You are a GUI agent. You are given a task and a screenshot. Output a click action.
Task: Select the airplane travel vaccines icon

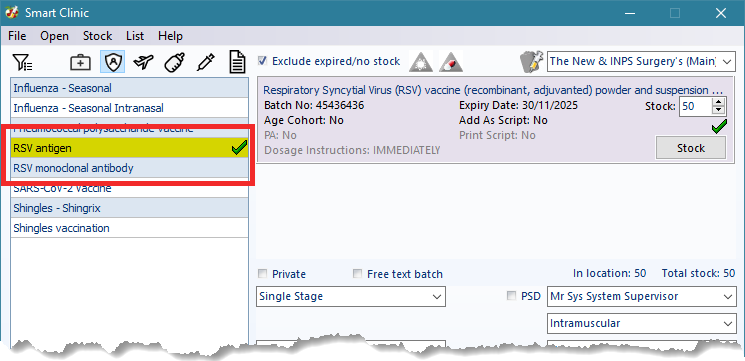143,62
